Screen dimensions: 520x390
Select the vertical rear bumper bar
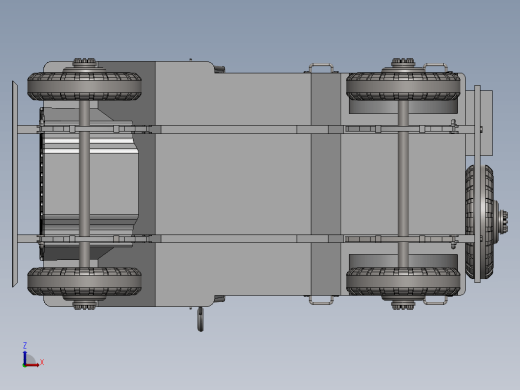[x=477, y=184]
